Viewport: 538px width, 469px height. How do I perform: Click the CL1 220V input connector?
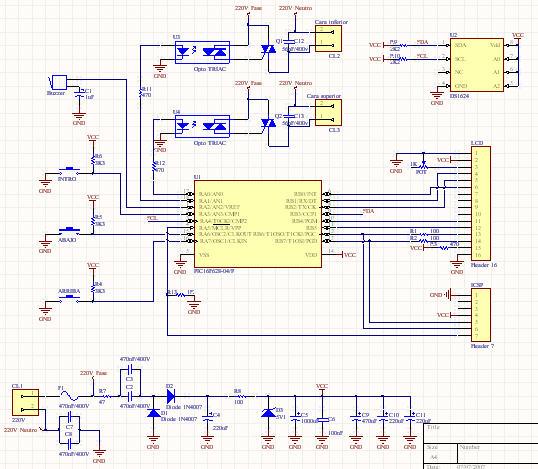pos(25,402)
